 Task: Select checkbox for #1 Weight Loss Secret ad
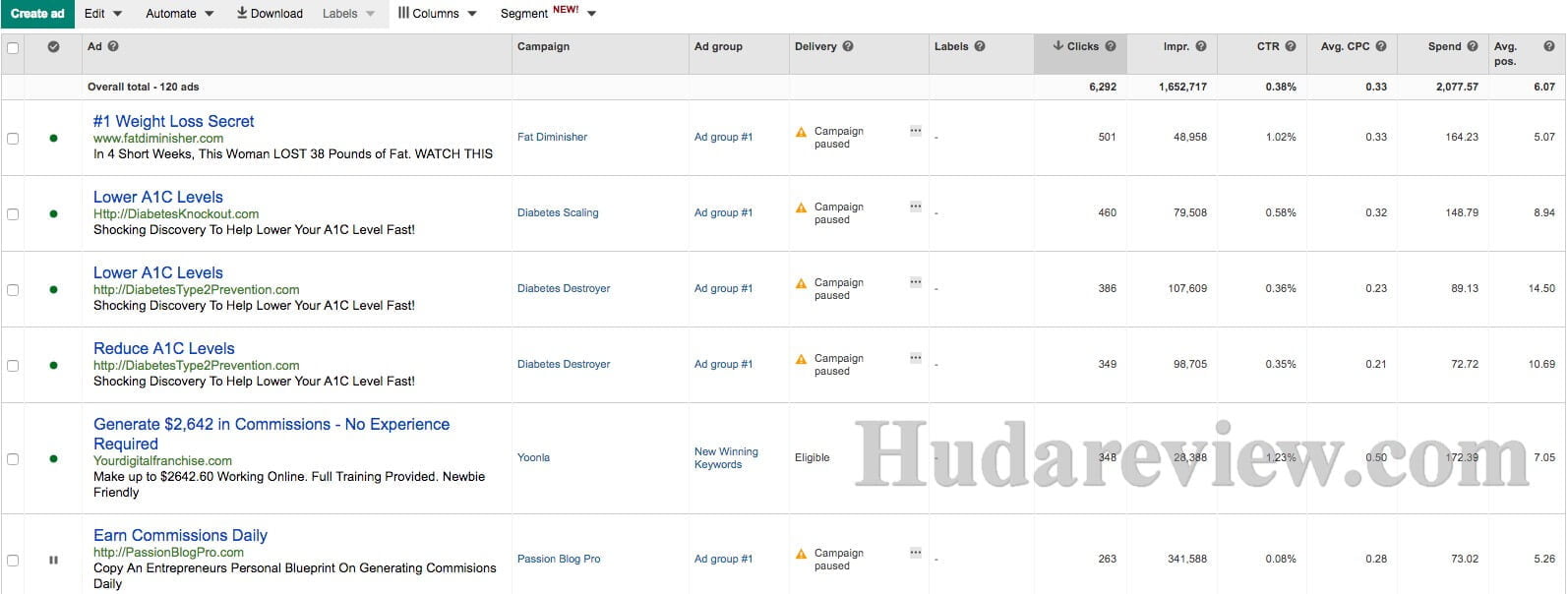coord(13,139)
